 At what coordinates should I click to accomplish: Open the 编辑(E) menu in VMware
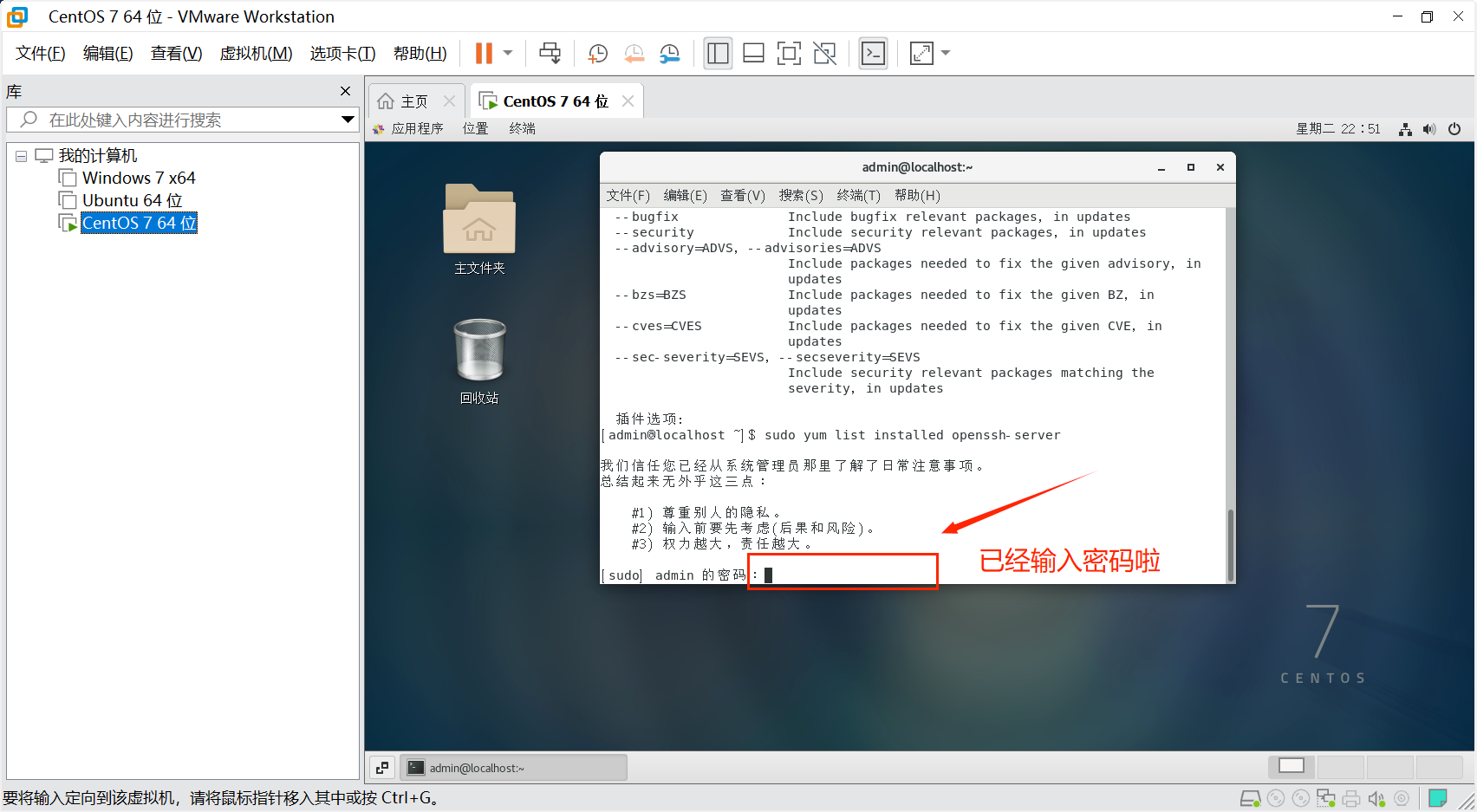tap(107, 54)
